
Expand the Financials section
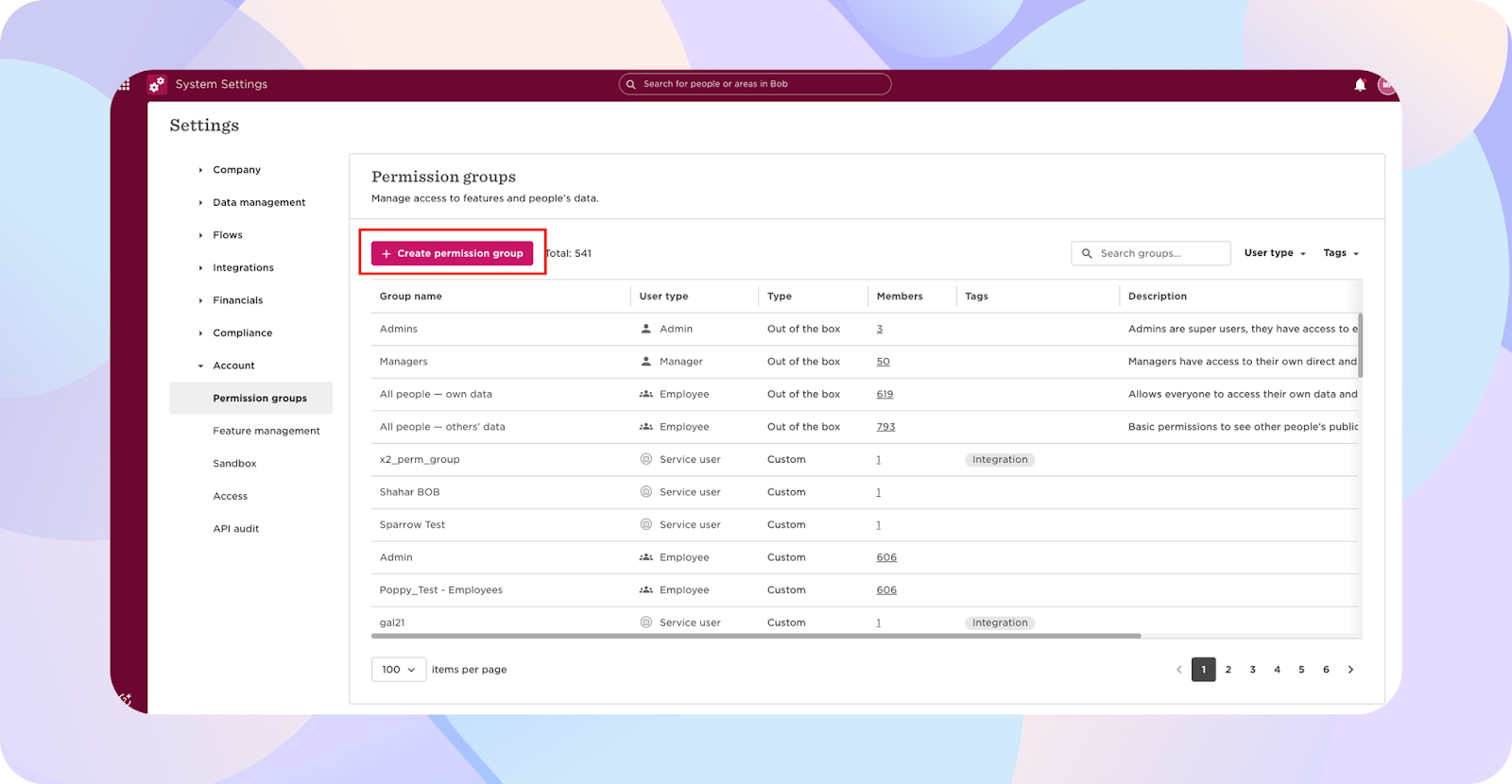200,300
